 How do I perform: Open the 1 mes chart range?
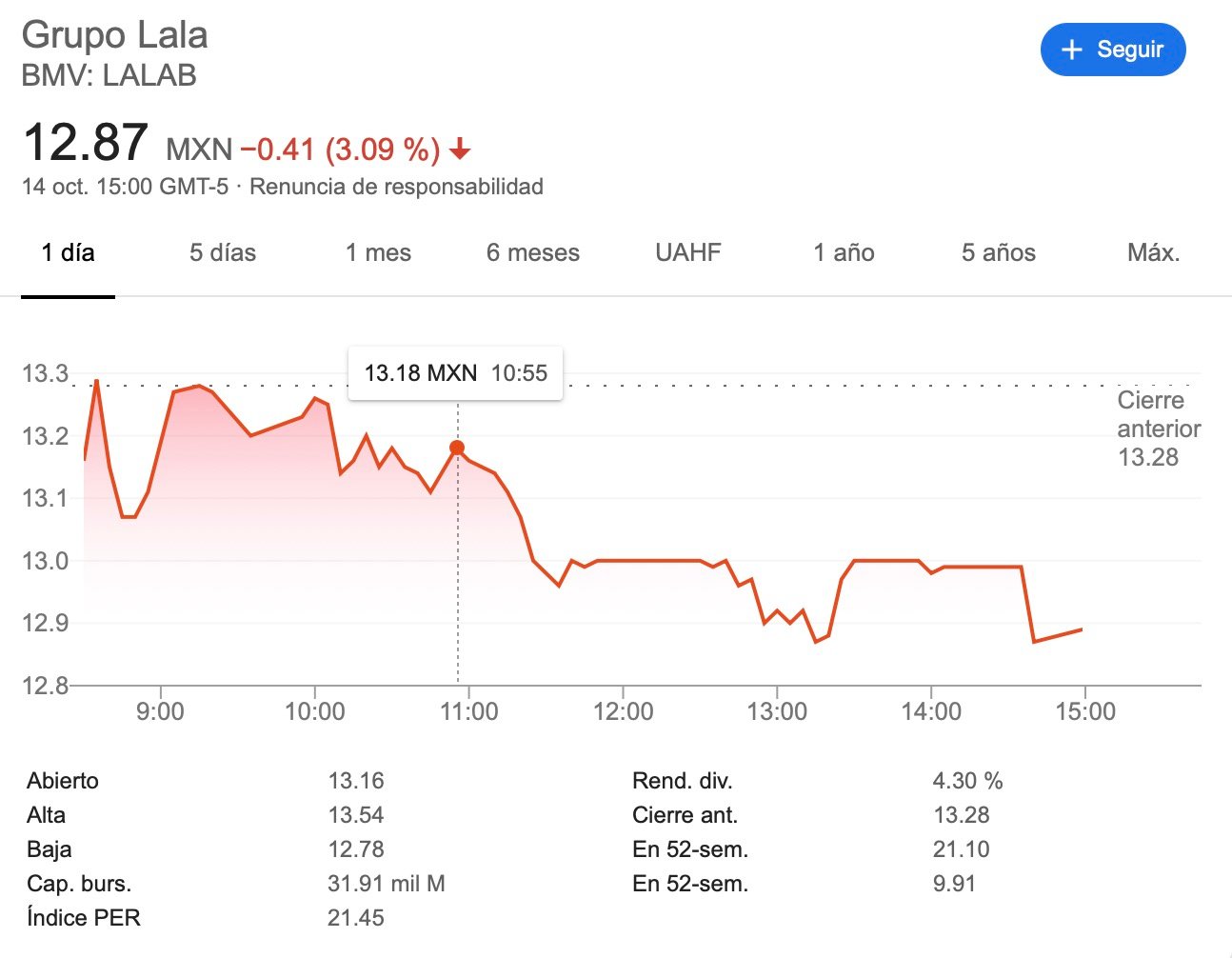click(378, 253)
